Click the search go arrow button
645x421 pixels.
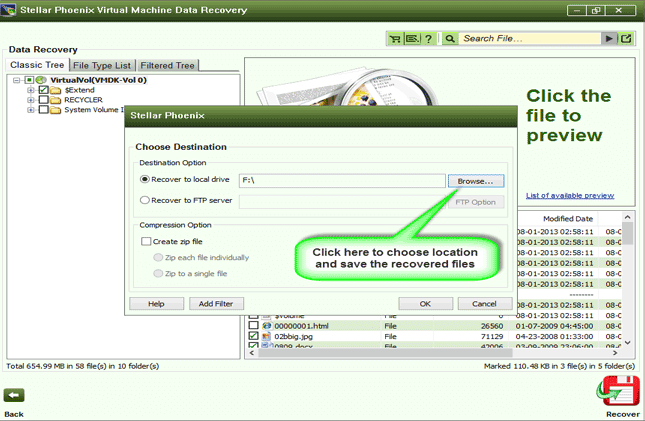pyautogui.click(x=609, y=39)
